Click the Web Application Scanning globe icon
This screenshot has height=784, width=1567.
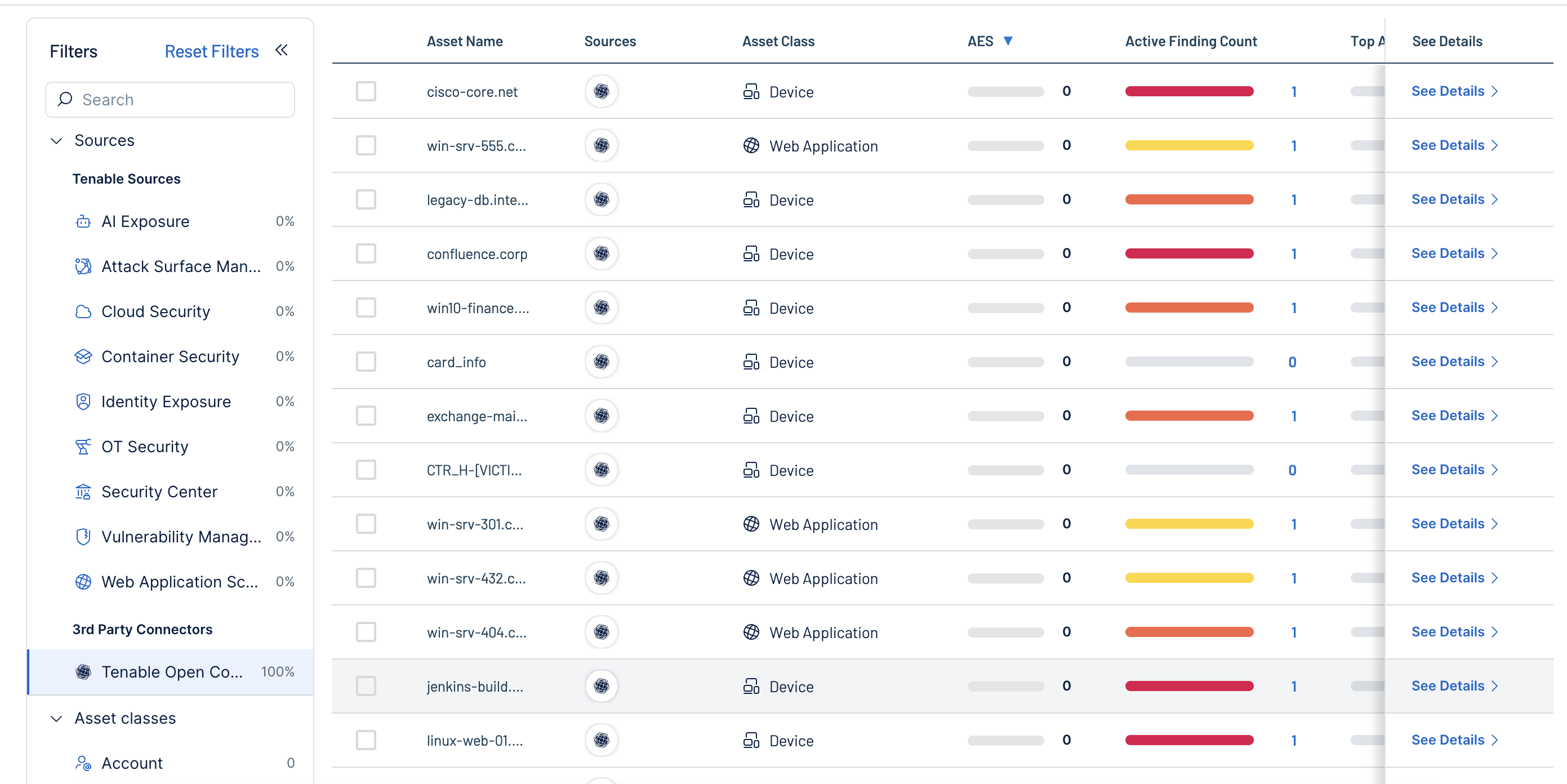83,581
